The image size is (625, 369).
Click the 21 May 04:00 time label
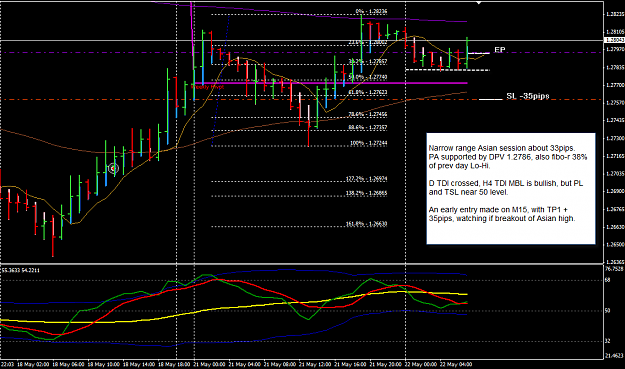tap(244, 365)
